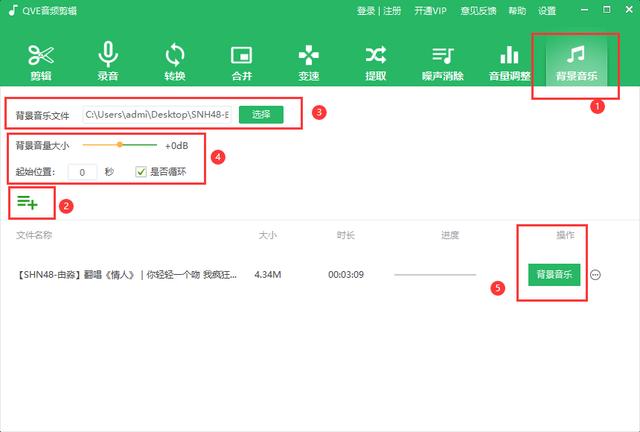Click the 操作 column header

point(565,235)
